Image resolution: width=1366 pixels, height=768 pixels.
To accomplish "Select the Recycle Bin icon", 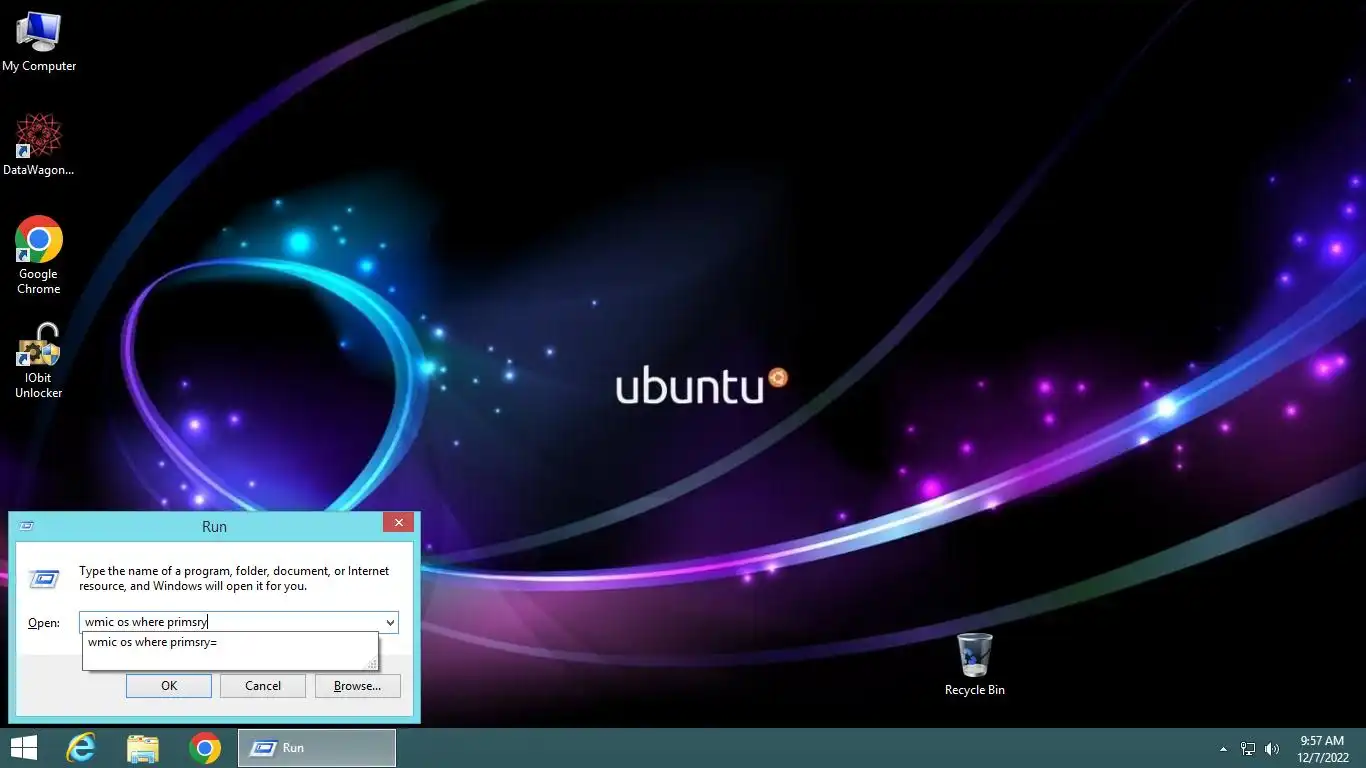I will tap(974, 665).
